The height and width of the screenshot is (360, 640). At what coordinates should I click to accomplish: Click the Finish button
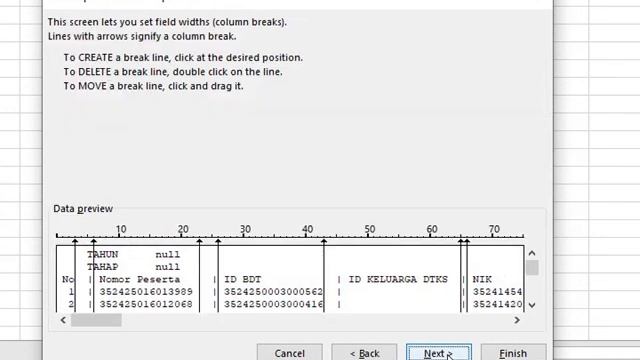513,353
